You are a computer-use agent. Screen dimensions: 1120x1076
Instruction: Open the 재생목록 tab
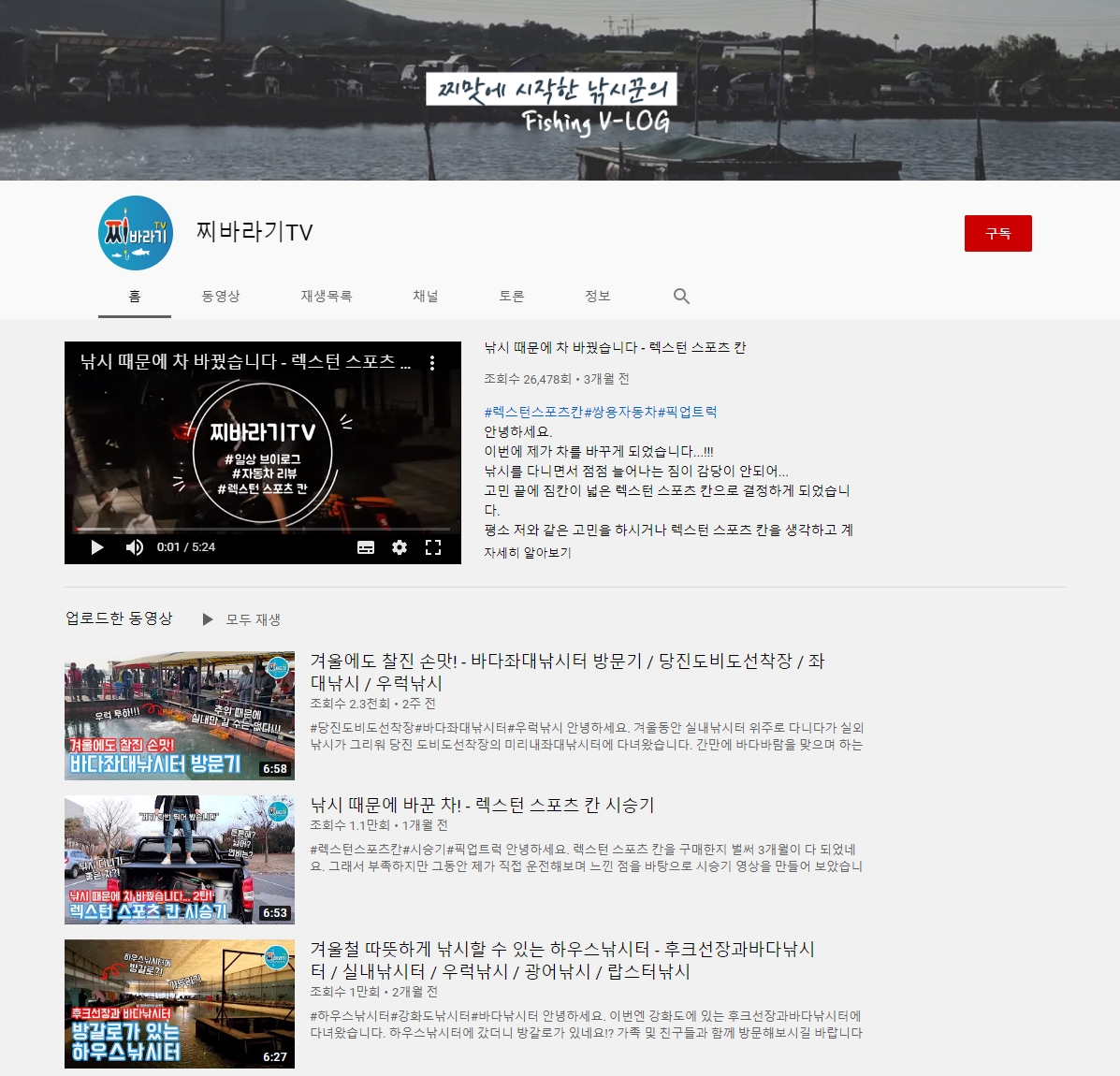[x=326, y=297]
